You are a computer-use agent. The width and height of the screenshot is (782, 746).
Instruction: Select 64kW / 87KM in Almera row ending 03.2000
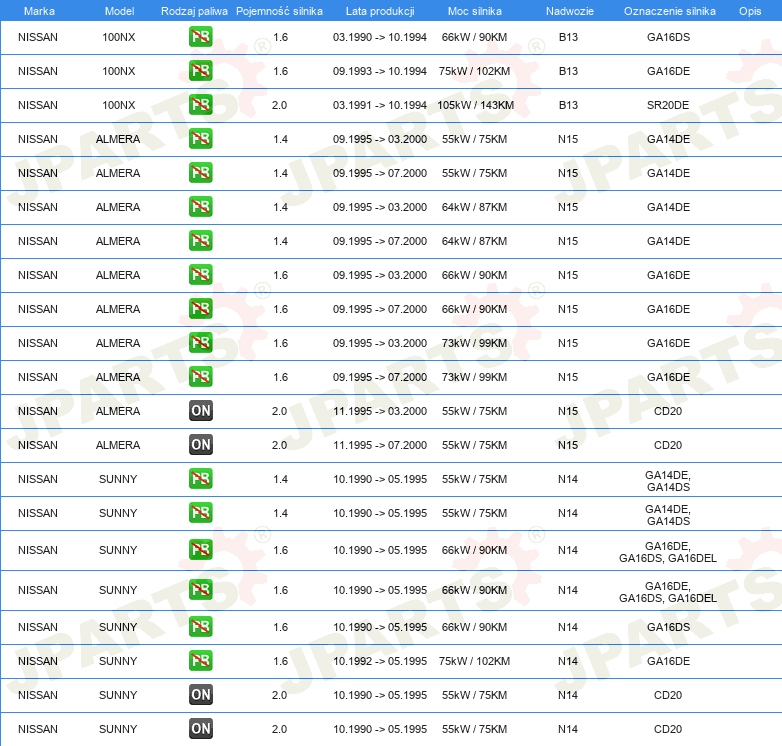474,207
